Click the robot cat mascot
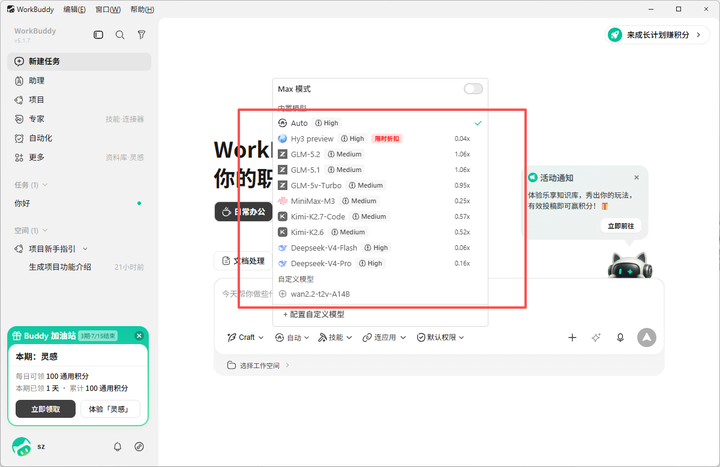720x467 pixels. pyautogui.click(x=630, y=265)
